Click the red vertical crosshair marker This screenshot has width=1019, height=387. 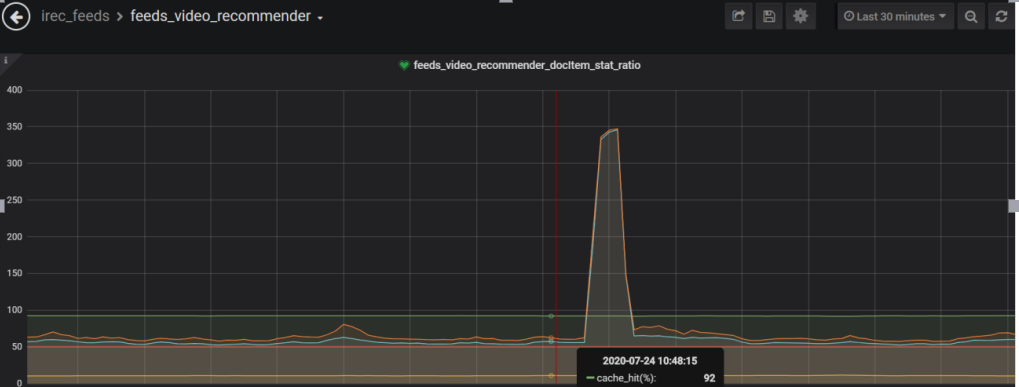(x=556, y=237)
